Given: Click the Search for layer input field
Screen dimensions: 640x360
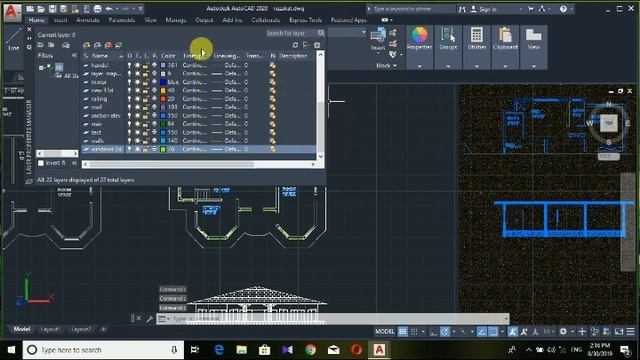Looking at the screenshot, I should tap(291, 33).
